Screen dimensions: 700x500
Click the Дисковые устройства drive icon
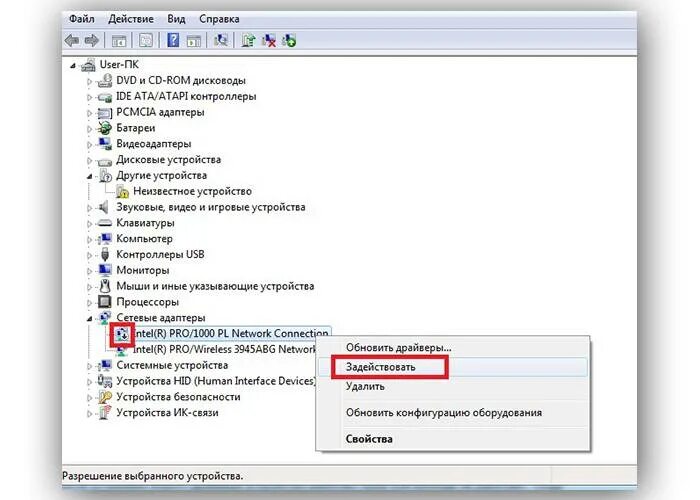(x=105, y=161)
